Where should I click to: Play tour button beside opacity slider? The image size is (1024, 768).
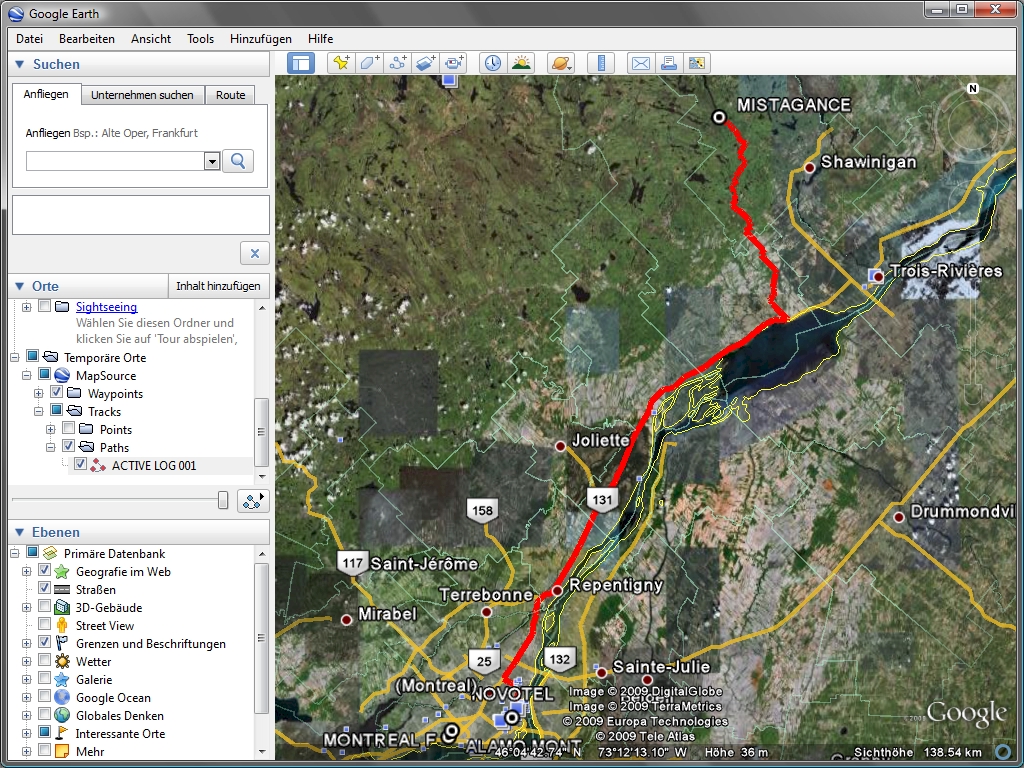coord(253,501)
